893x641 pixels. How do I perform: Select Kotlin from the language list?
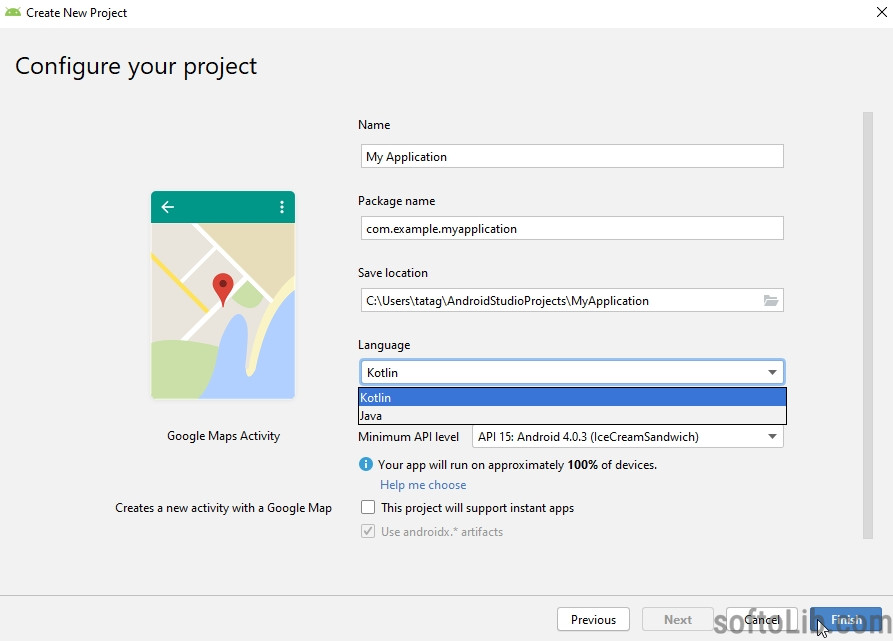pyautogui.click(x=572, y=397)
